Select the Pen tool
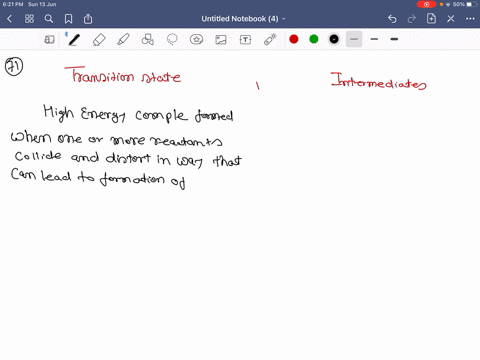The image size is (480, 360). (x=74, y=40)
